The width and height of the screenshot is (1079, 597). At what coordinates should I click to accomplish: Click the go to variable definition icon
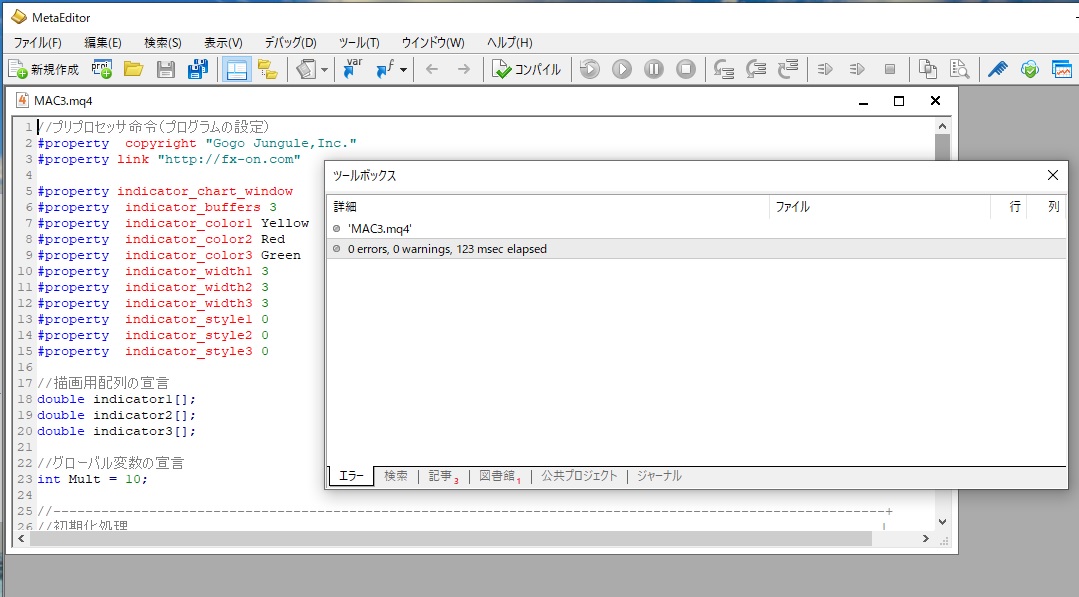tap(352, 69)
